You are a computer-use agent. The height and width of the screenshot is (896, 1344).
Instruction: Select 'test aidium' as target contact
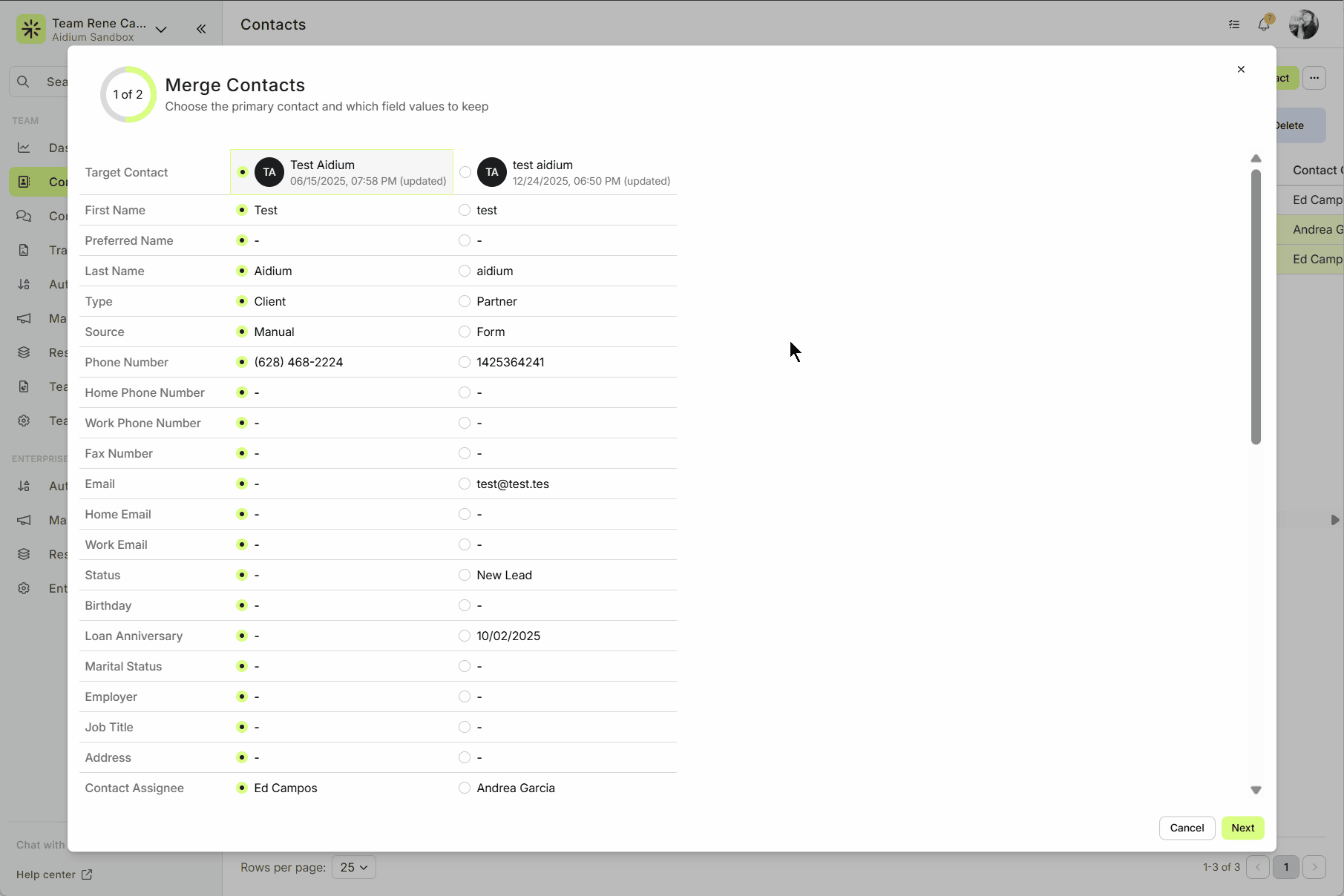(465, 172)
